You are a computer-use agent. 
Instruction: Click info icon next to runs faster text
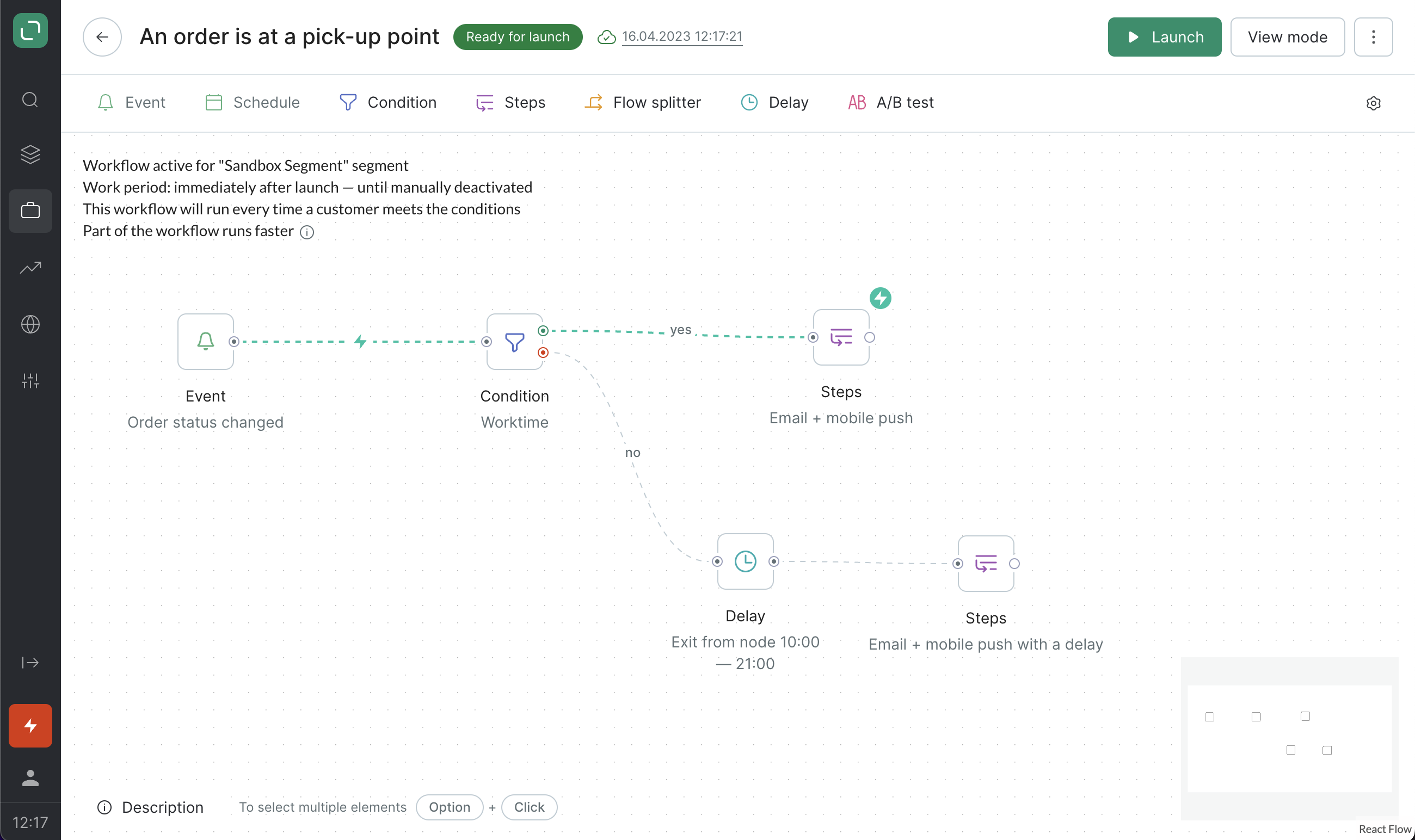click(x=307, y=232)
